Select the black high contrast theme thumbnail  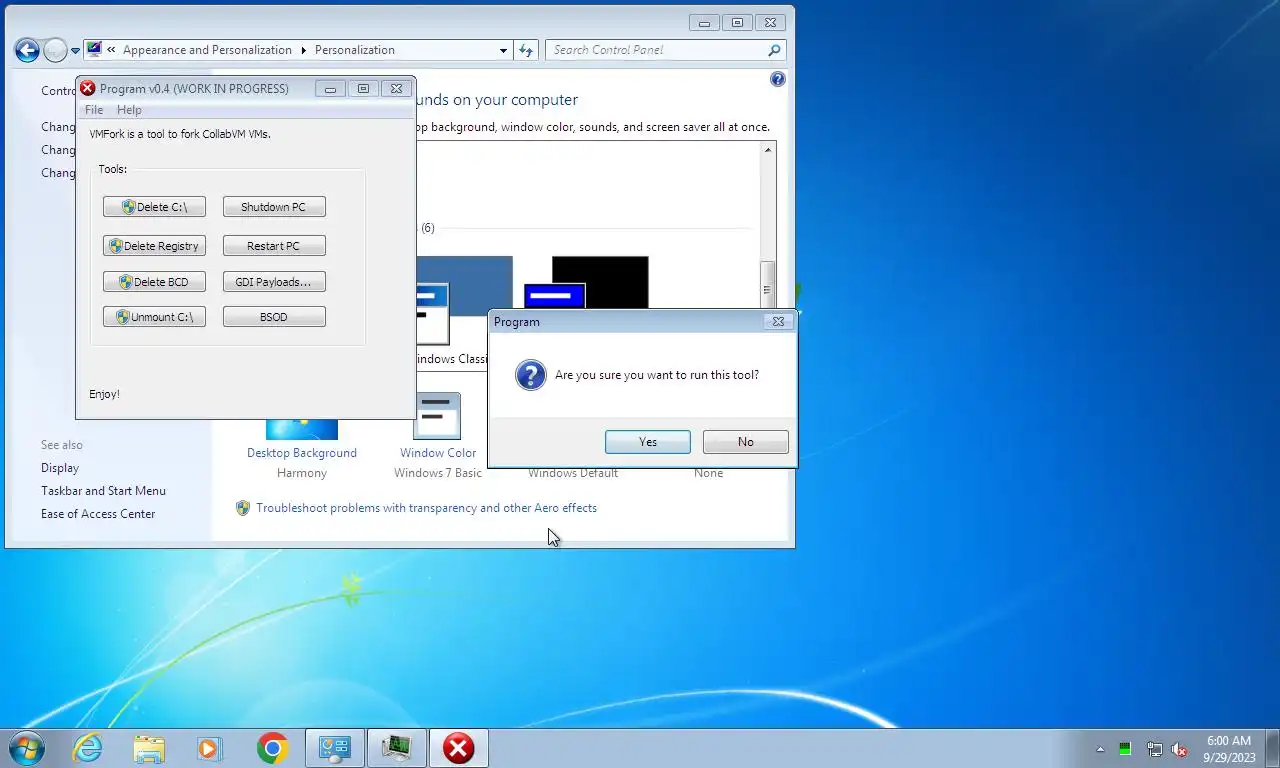(600, 283)
